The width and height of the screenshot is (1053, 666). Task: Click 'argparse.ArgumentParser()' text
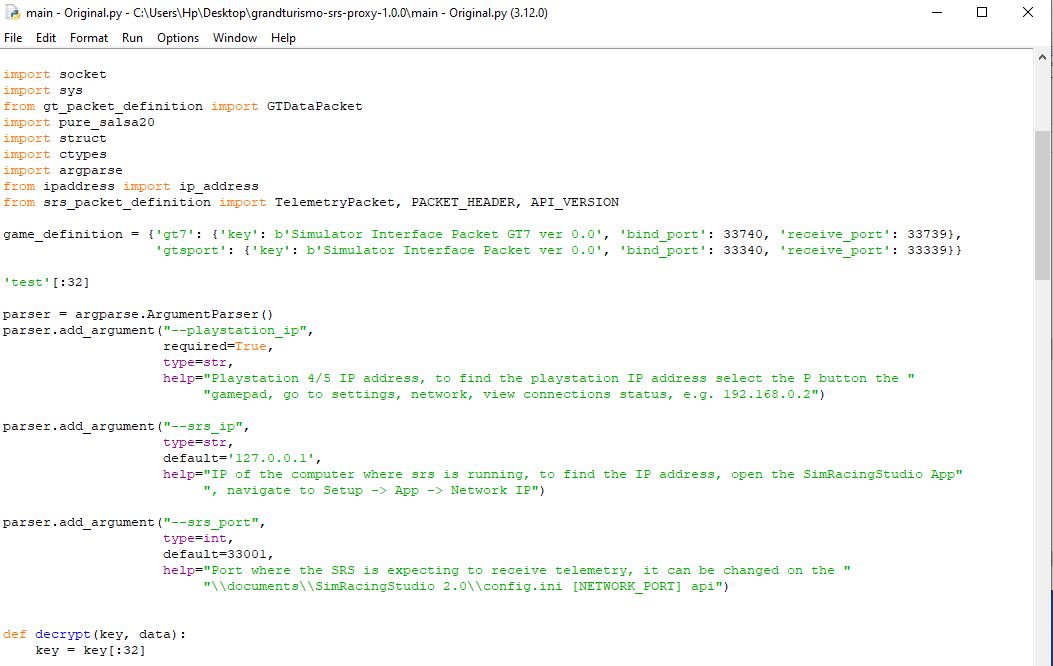click(174, 314)
